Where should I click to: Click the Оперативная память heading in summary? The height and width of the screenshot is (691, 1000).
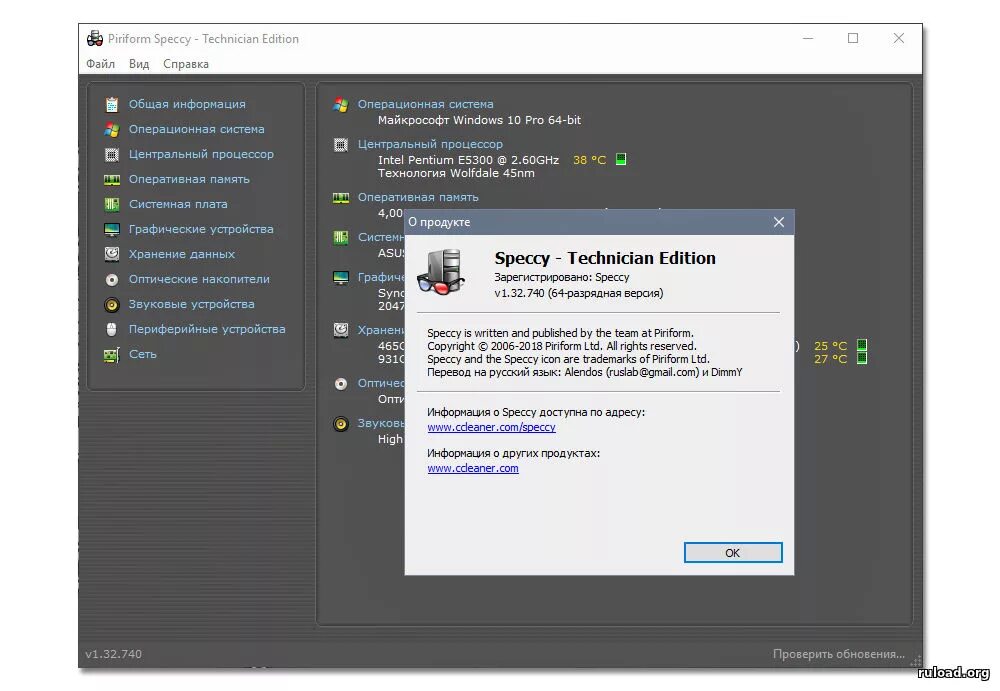pyautogui.click(x=418, y=197)
